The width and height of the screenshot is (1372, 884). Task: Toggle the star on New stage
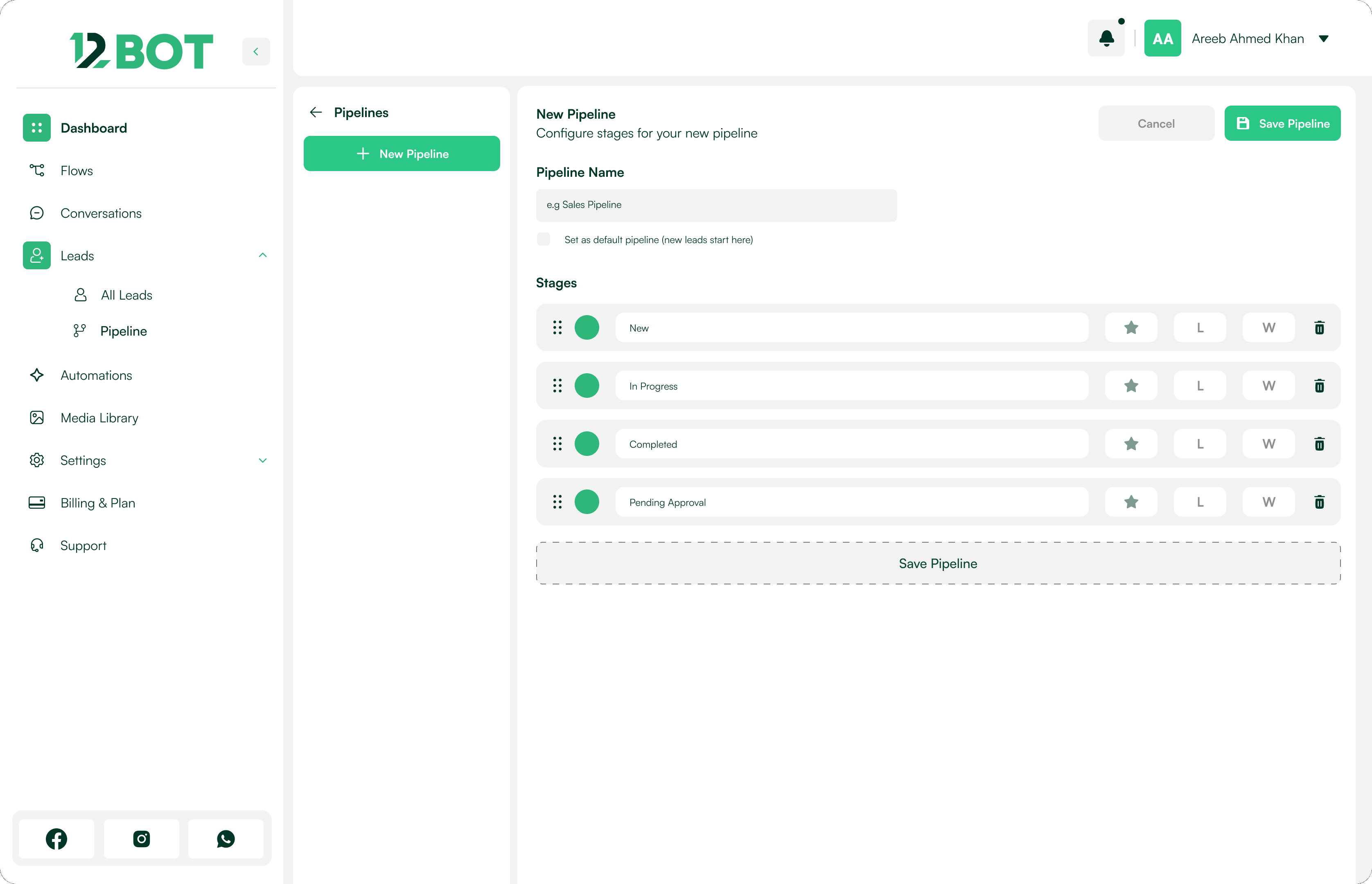click(x=1131, y=328)
